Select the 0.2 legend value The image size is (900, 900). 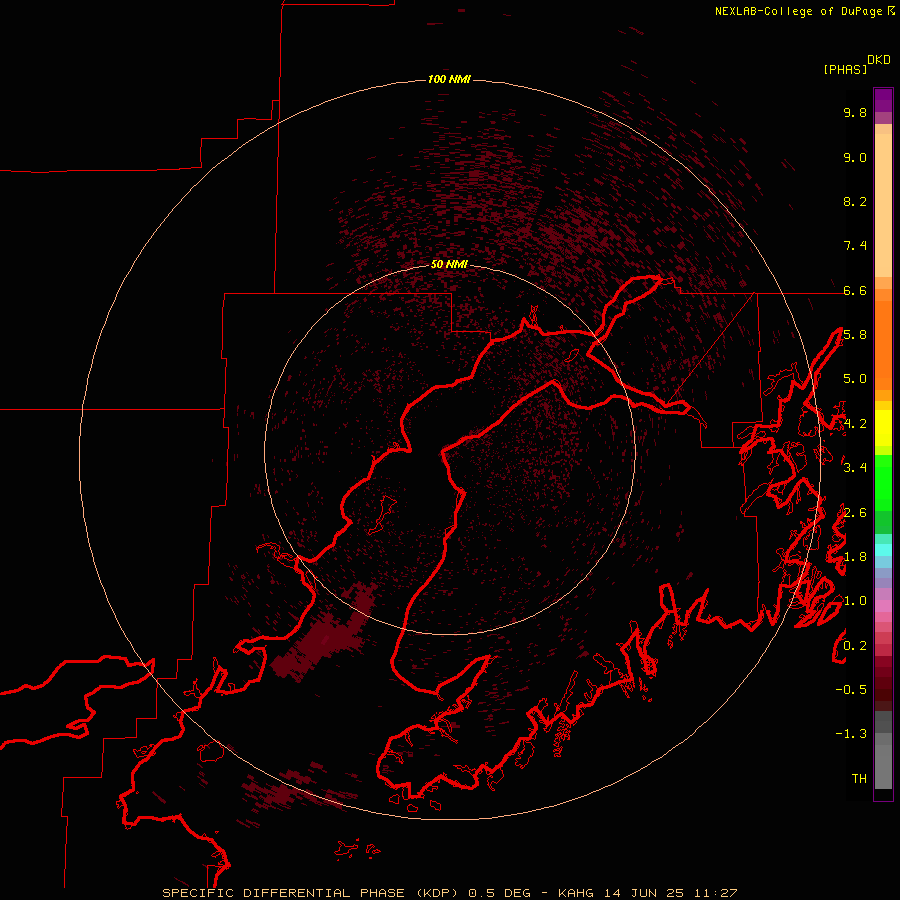855,646
